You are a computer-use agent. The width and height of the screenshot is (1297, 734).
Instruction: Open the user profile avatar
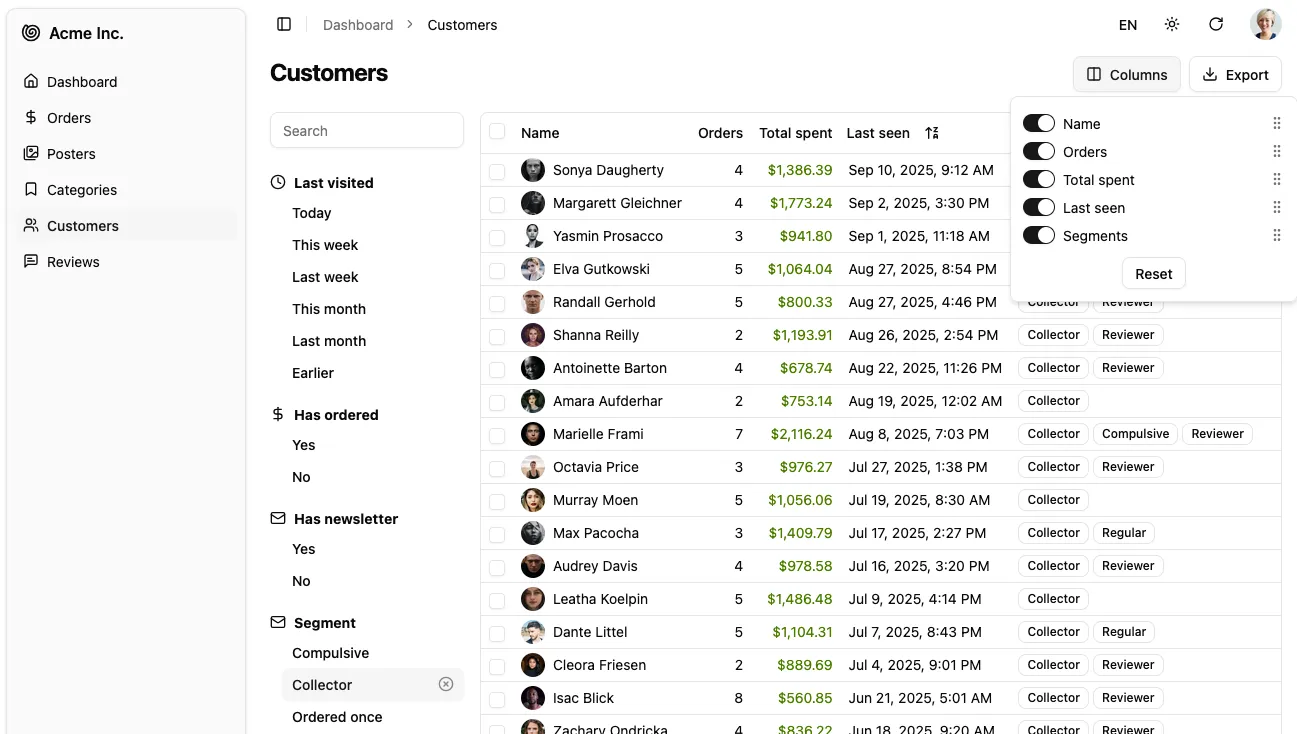click(1265, 24)
